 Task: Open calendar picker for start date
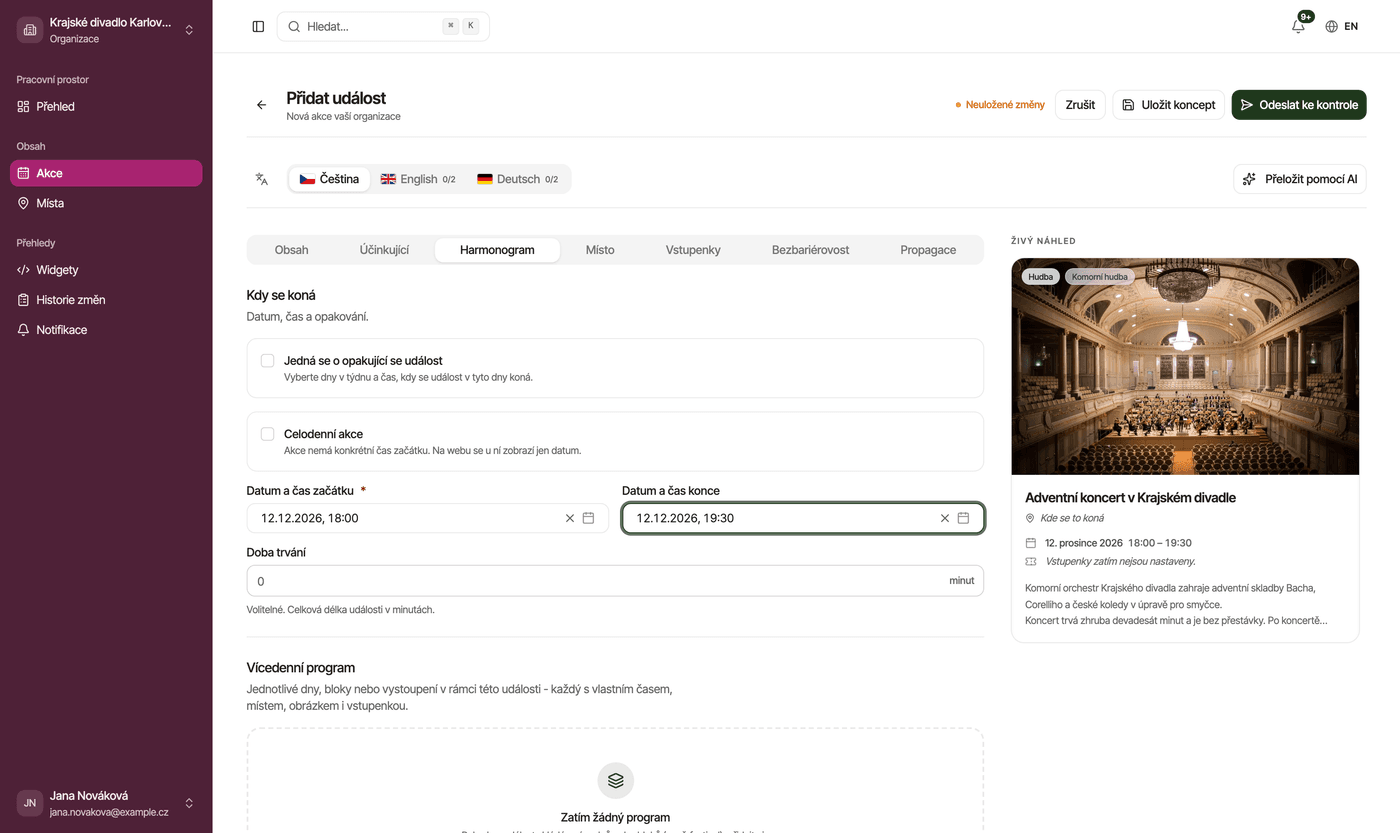(589, 518)
